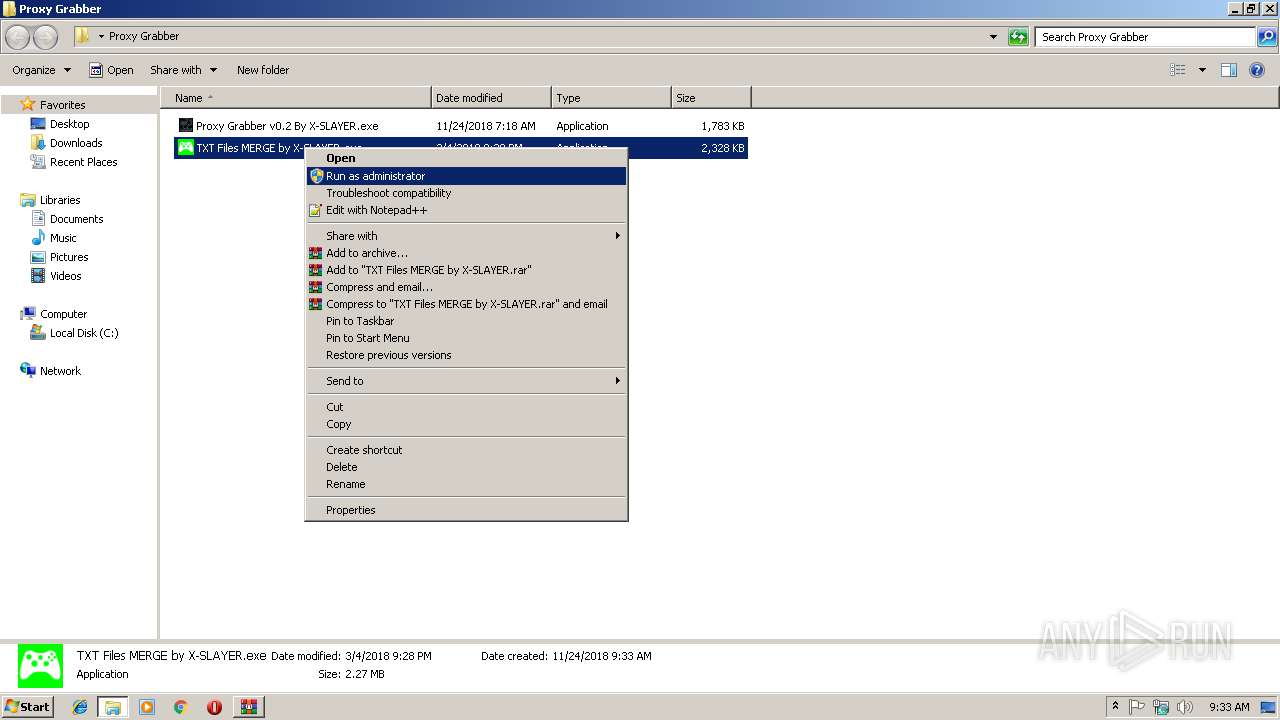Select Add to archive... option

point(466,253)
